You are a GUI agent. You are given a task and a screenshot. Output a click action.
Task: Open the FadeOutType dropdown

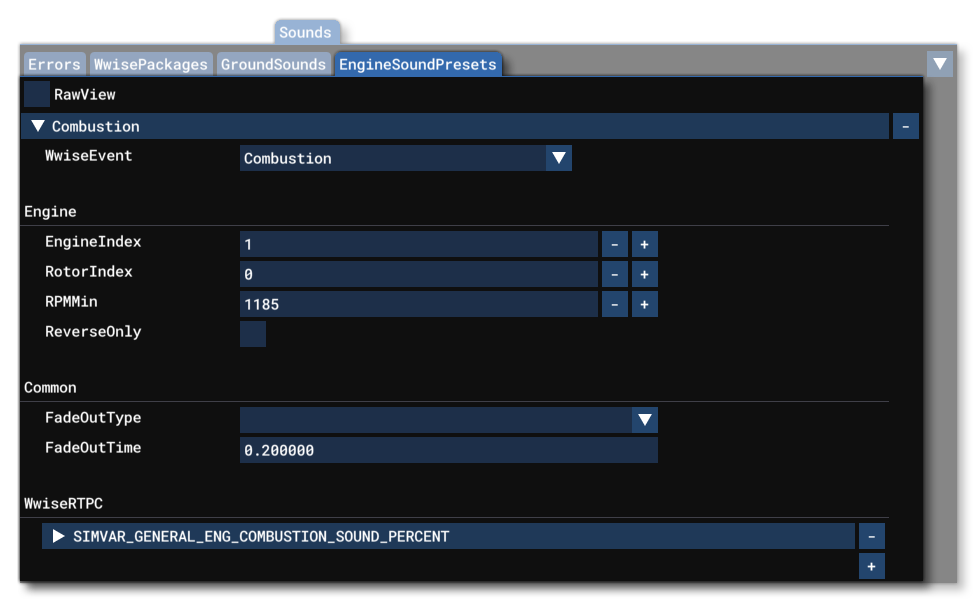tap(645, 420)
